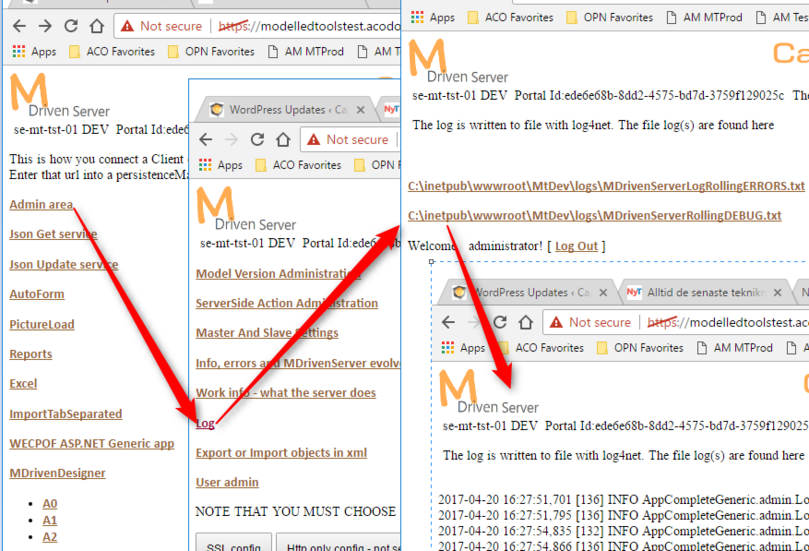Open AM MTProd bookmark in top-right window
Viewport: 809px width, 551px height.
(x=704, y=18)
